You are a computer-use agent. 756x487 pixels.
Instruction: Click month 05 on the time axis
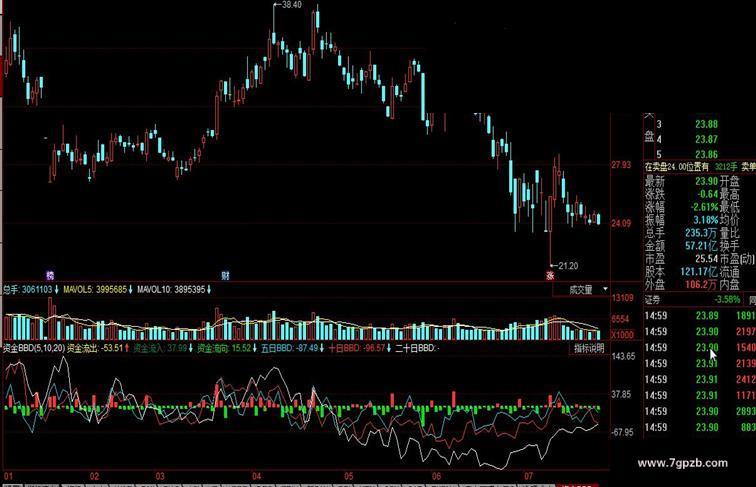point(348,476)
